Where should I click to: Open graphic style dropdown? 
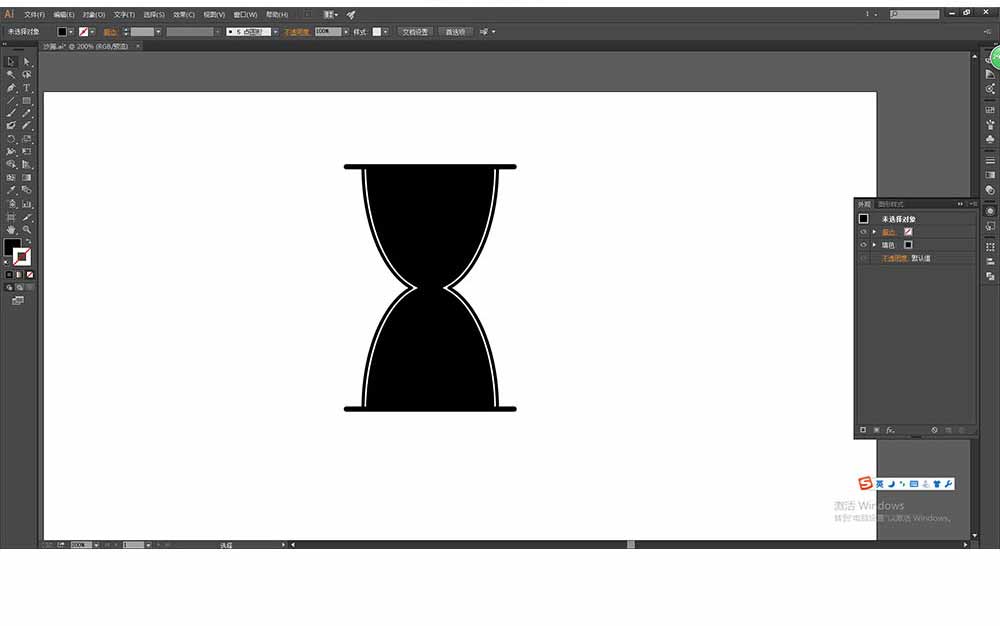tap(385, 32)
